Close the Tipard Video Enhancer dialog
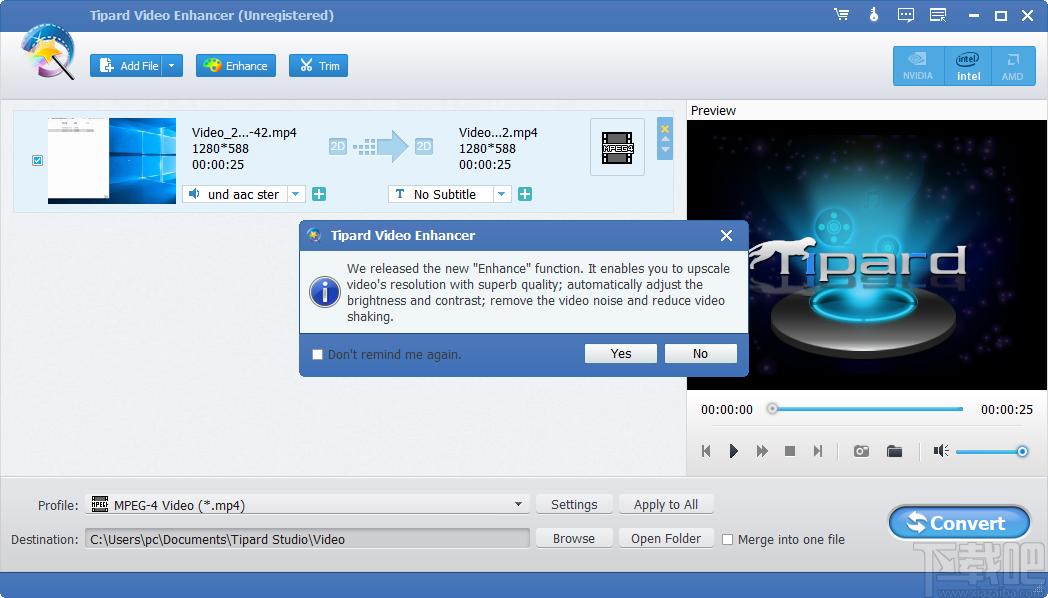1048x598 pixels. 727,235
